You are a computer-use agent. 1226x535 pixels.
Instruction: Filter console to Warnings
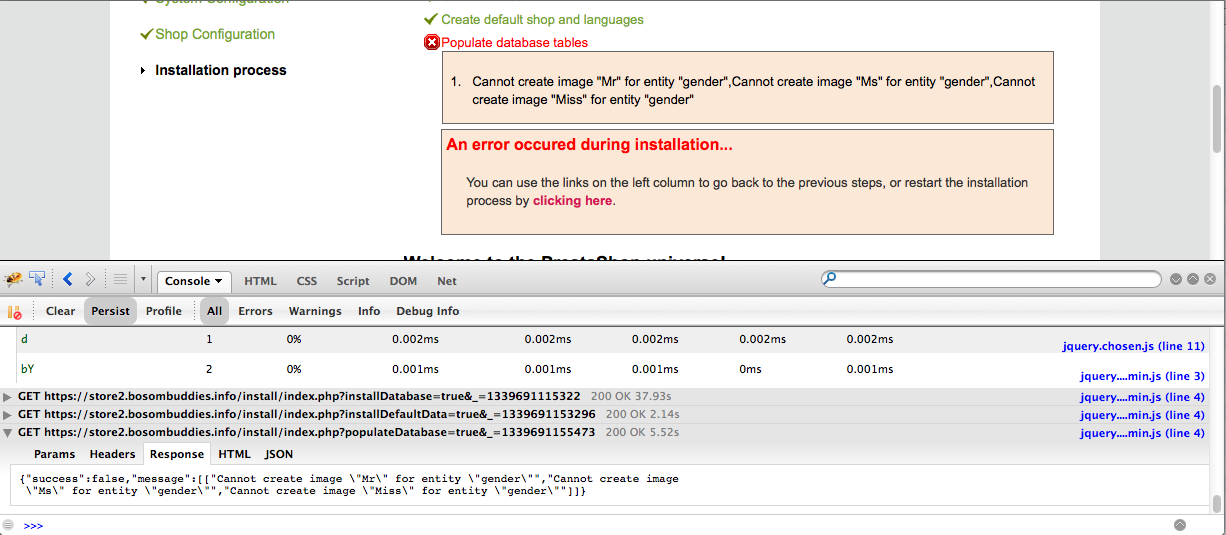point(315,311)
